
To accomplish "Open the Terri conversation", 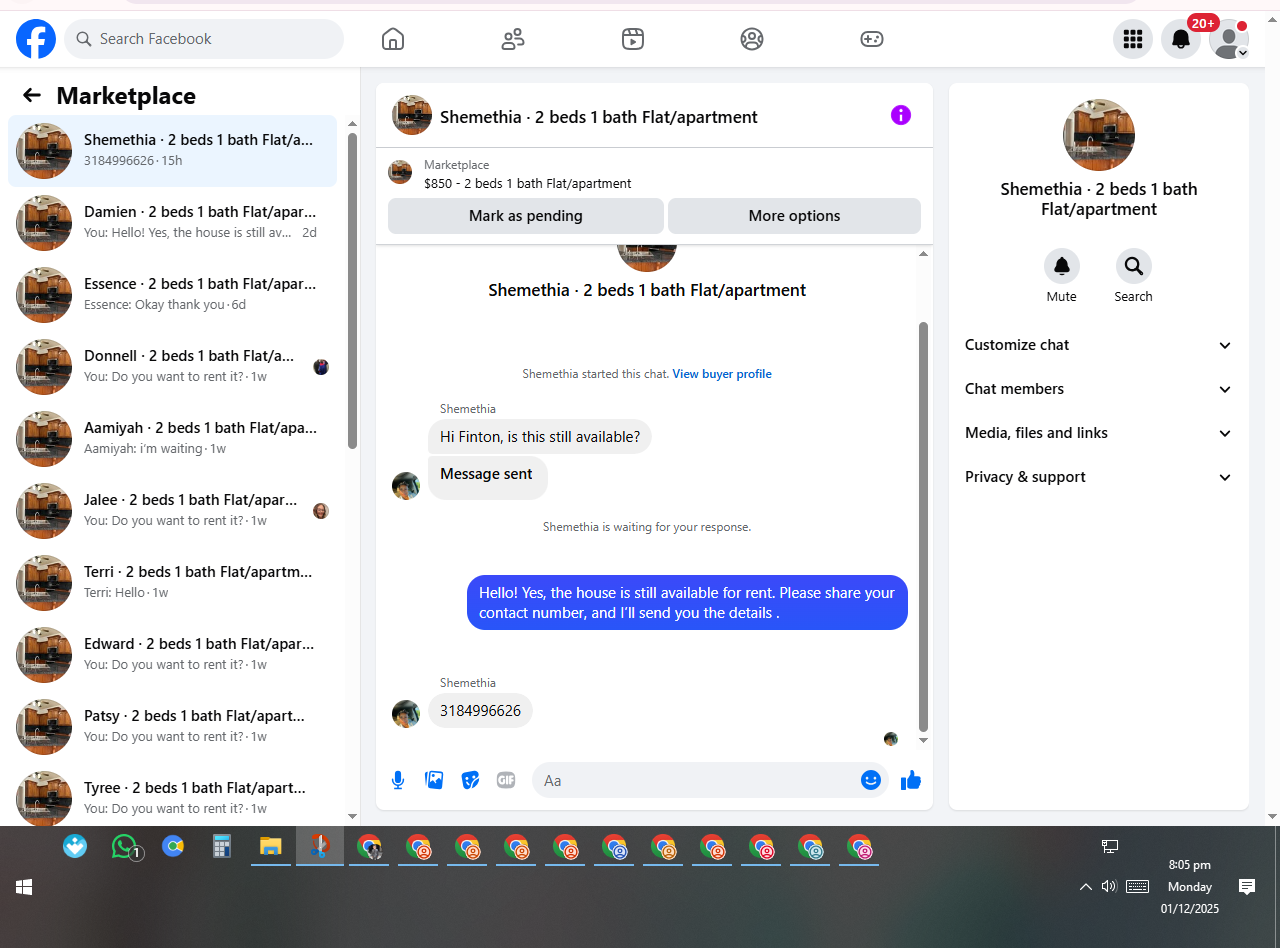I will (172, 583).
